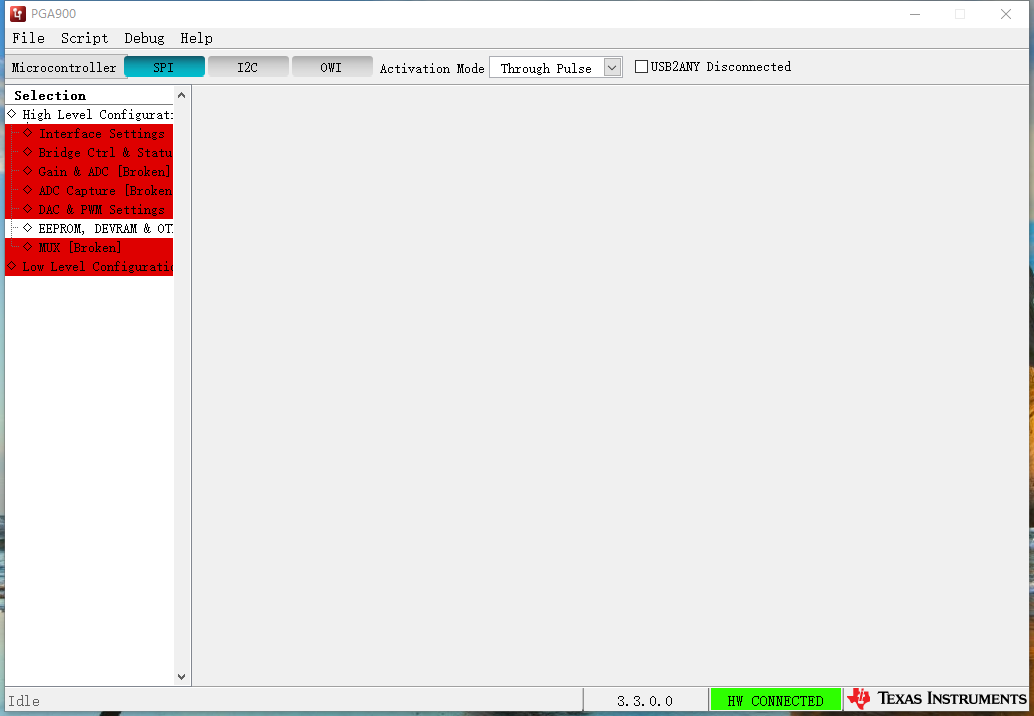Click Through Pulse combo box value
This screenshot has width=1034, height=716.
click(546, 68)
